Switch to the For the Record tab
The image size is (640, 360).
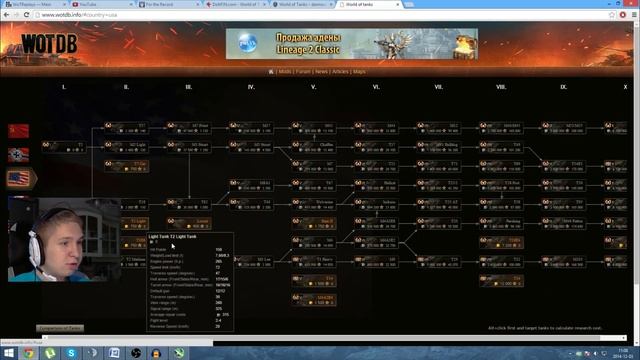169,4
